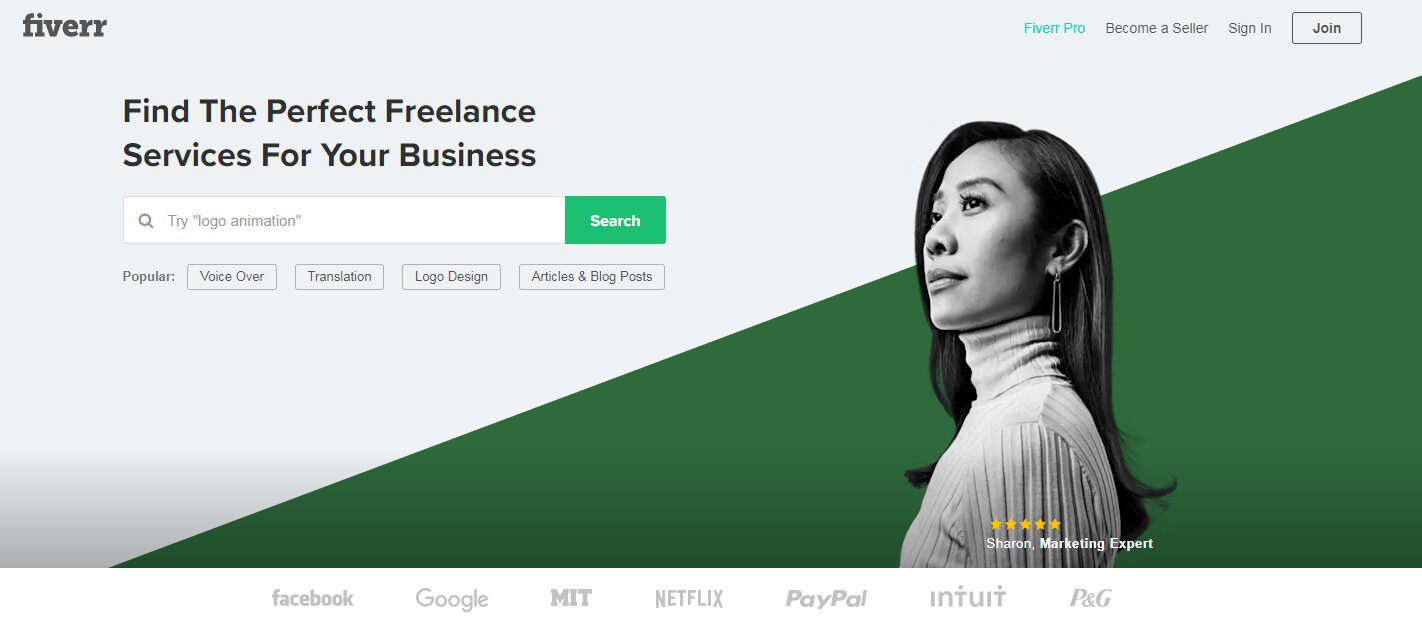Click the Join button

[x=1327, y=28]
